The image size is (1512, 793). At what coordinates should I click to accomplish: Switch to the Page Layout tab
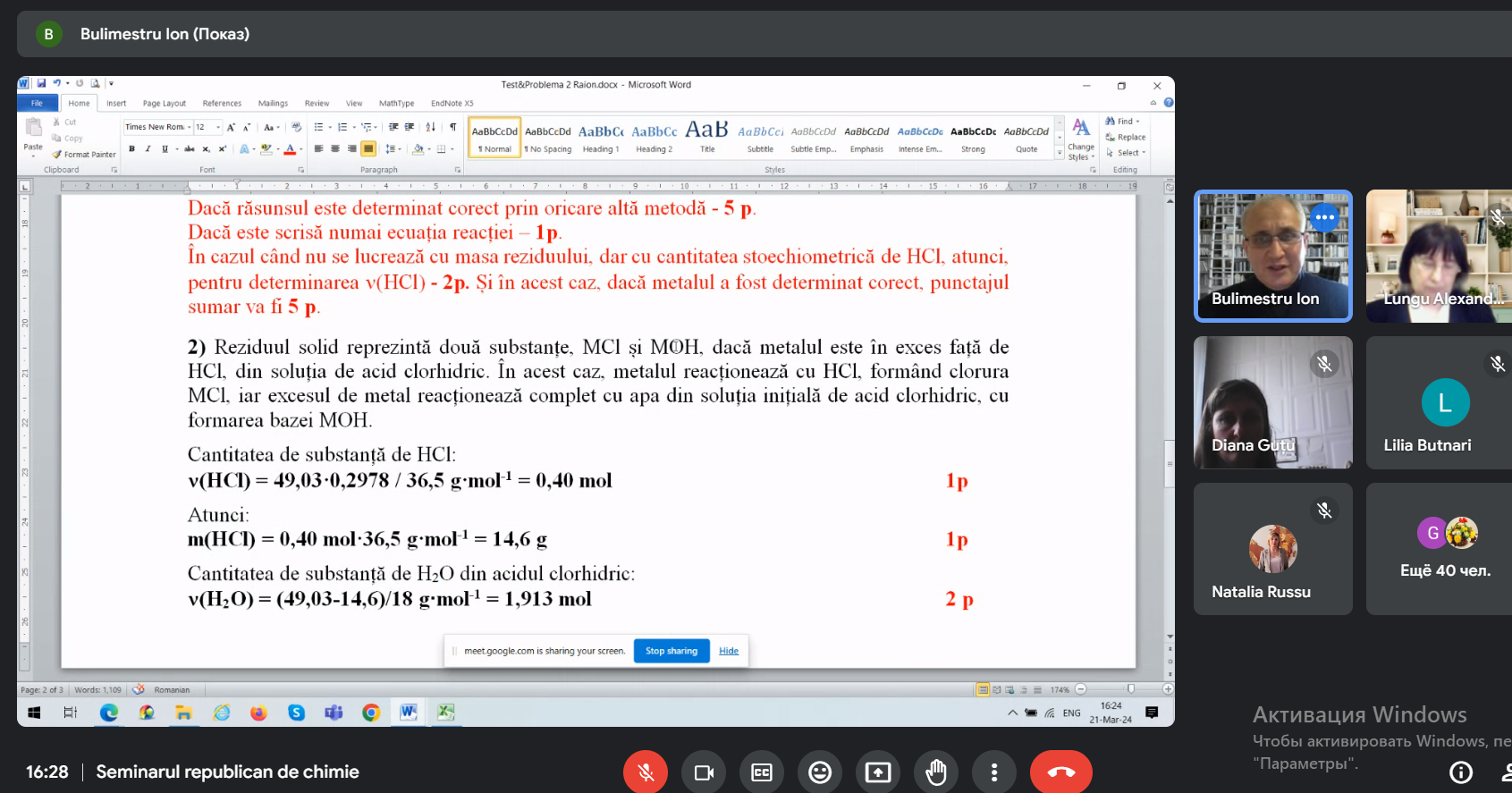(x=165, y=103)
